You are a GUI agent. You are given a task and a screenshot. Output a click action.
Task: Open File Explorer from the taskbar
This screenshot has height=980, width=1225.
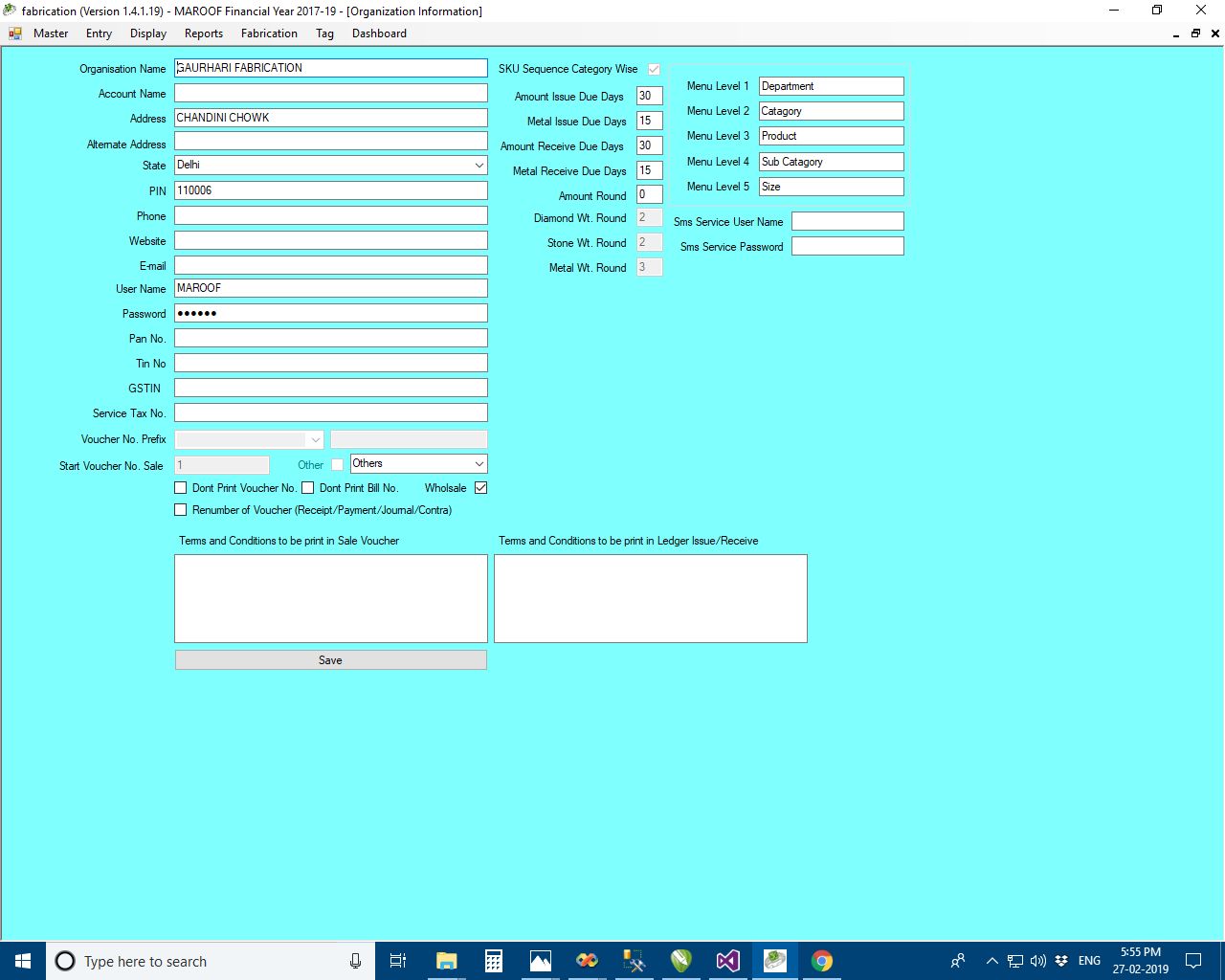pyautogui.click(x=446, y=961)
